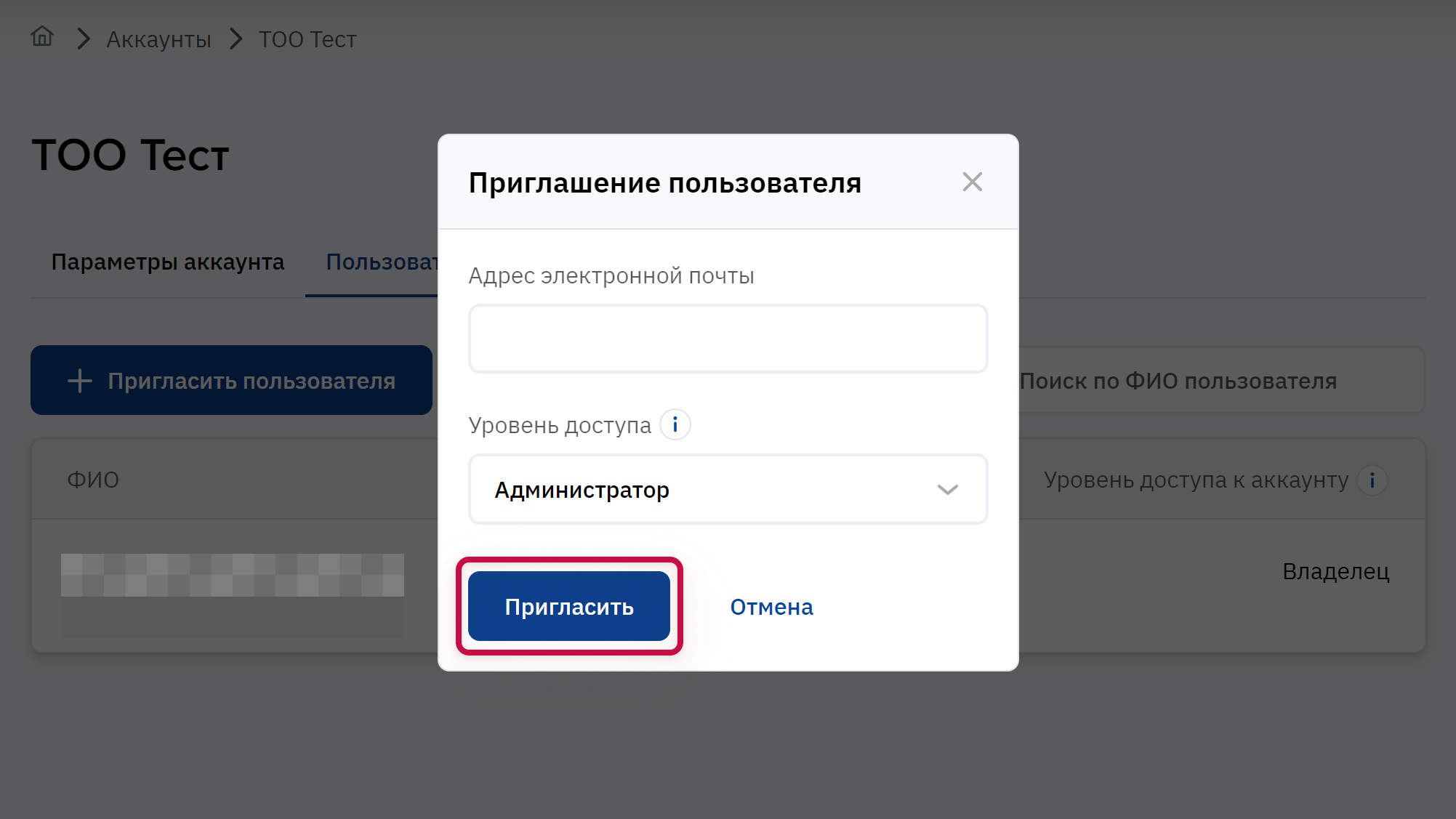Select the blurred user name row
1456x819 pixels.
coord(232,575)
